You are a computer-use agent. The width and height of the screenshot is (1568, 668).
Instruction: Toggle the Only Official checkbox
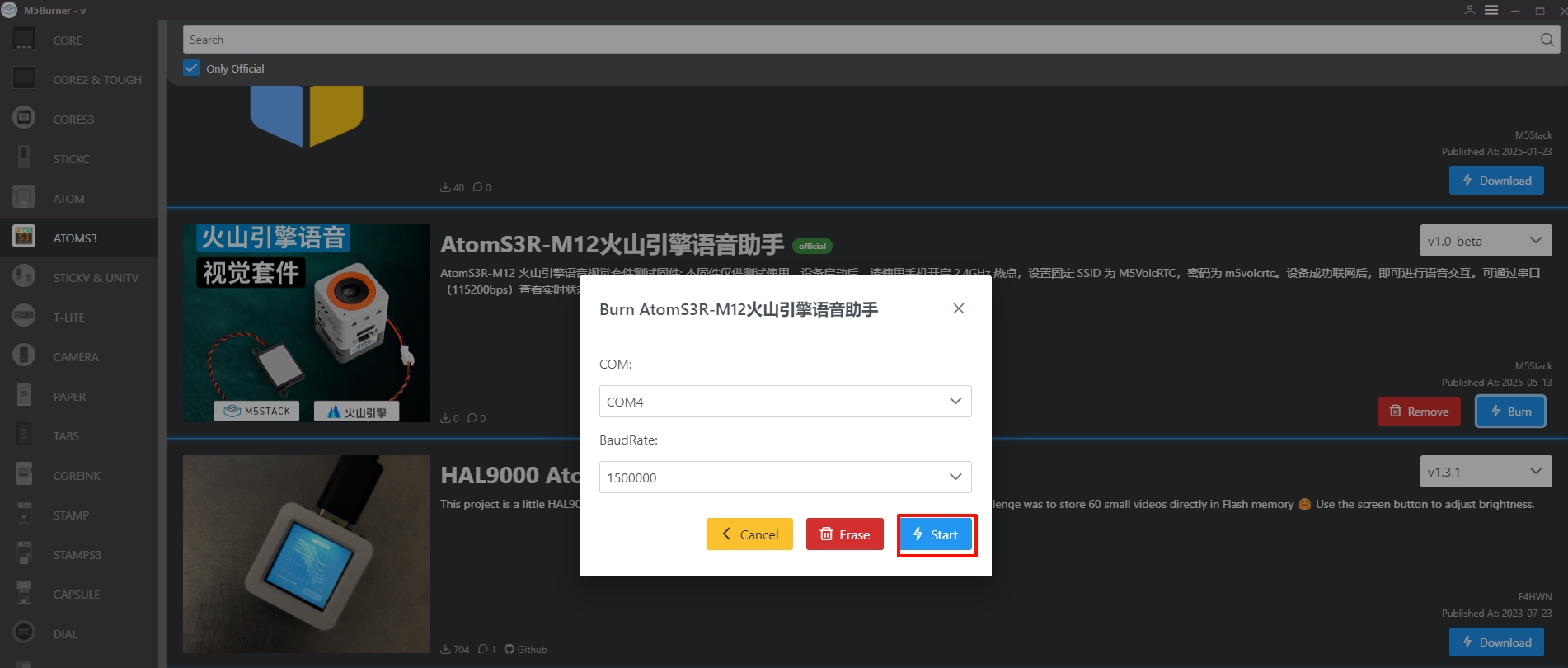click(191, 68)
